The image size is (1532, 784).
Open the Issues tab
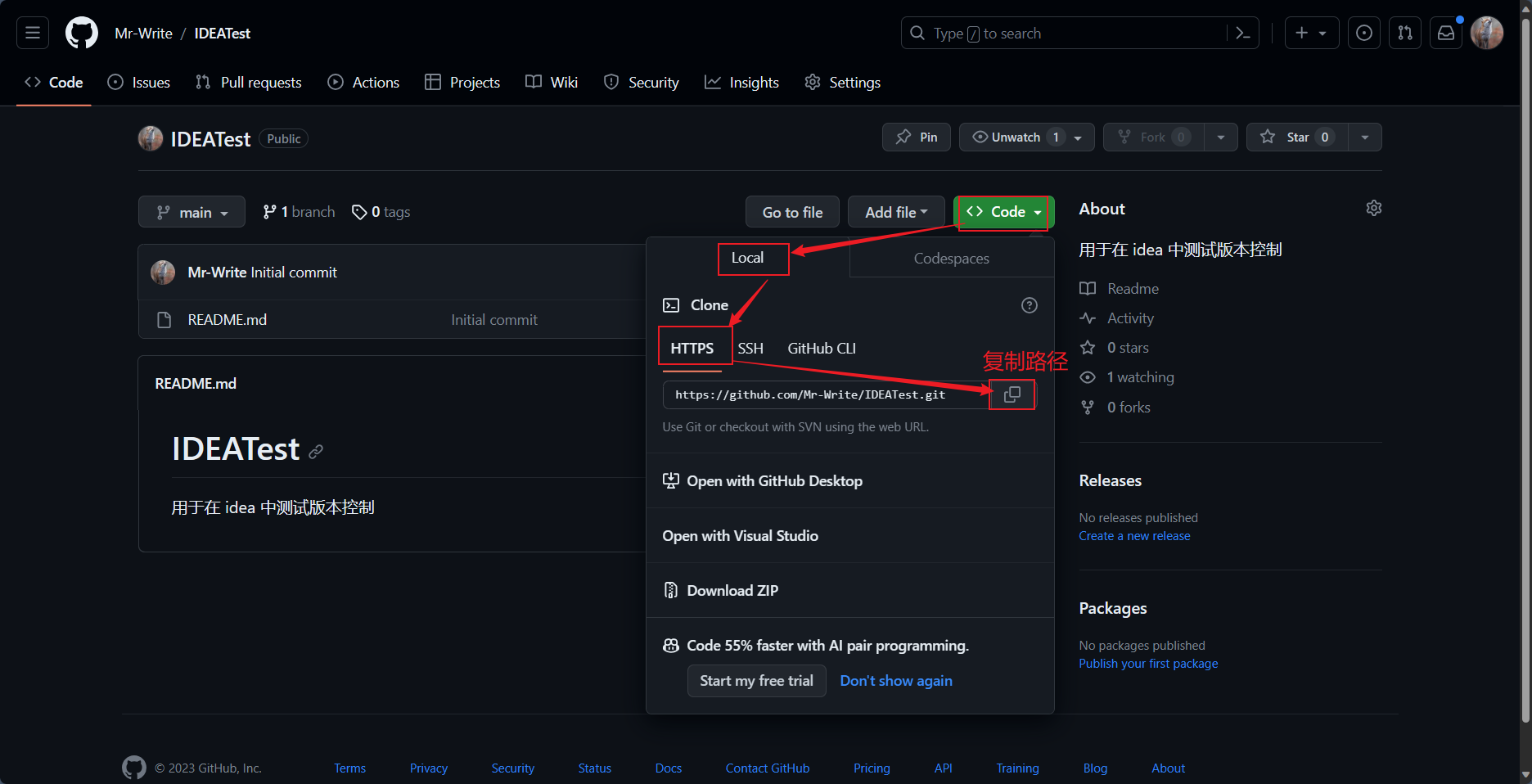click(139, 82)
